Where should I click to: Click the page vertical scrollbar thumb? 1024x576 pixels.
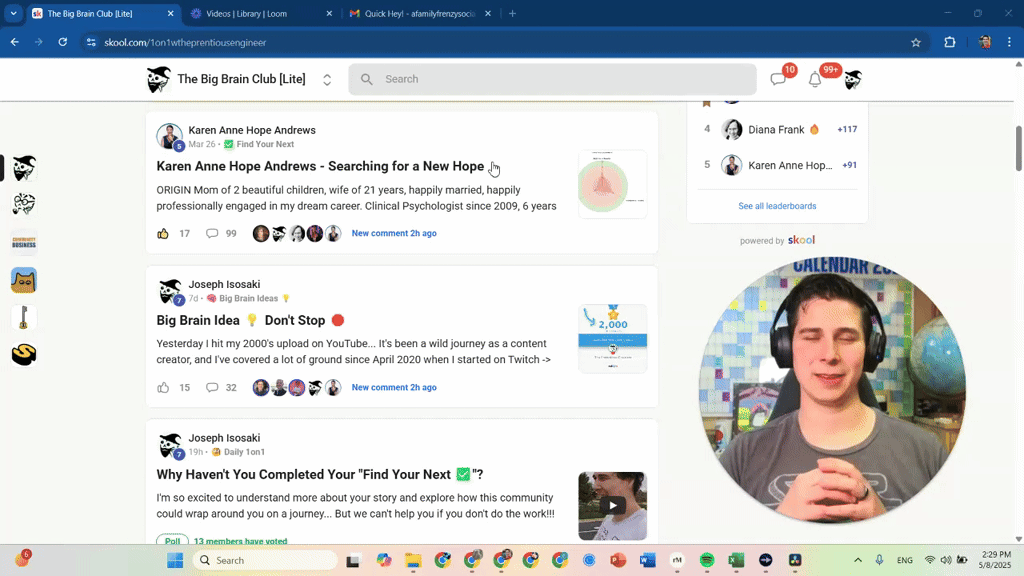1018,148
